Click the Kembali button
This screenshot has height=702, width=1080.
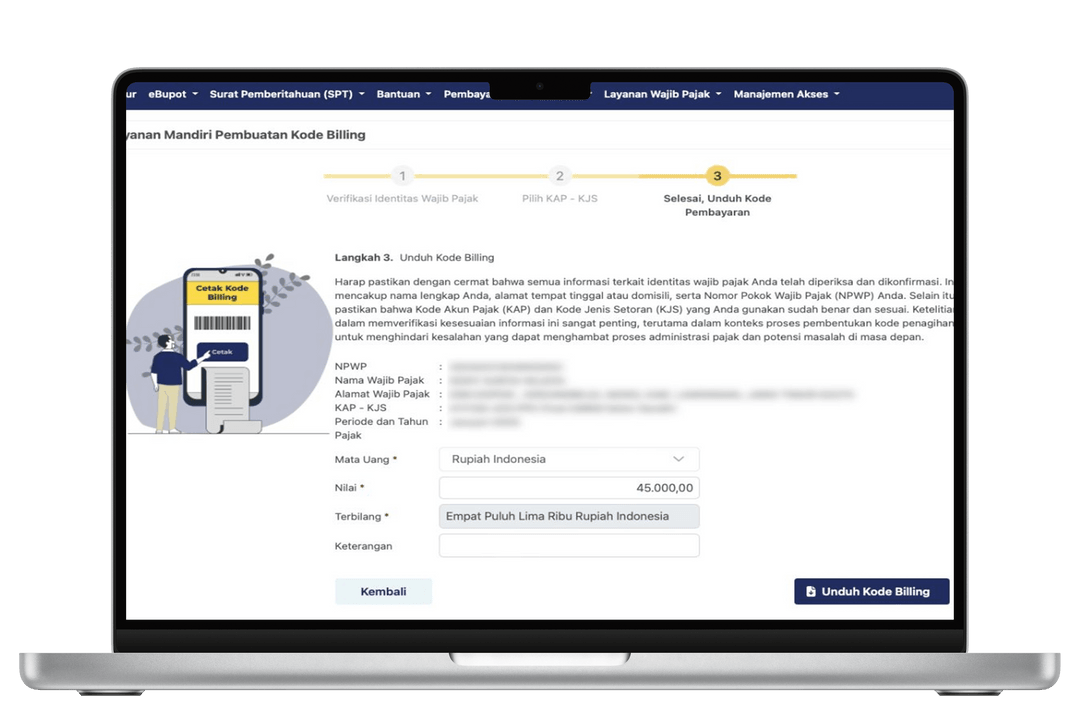[384, 592]
